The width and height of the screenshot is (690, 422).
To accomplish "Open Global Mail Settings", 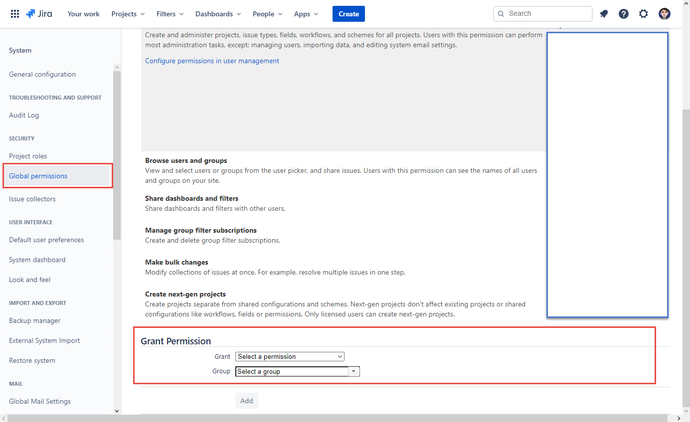I will (x=40, y=401).
